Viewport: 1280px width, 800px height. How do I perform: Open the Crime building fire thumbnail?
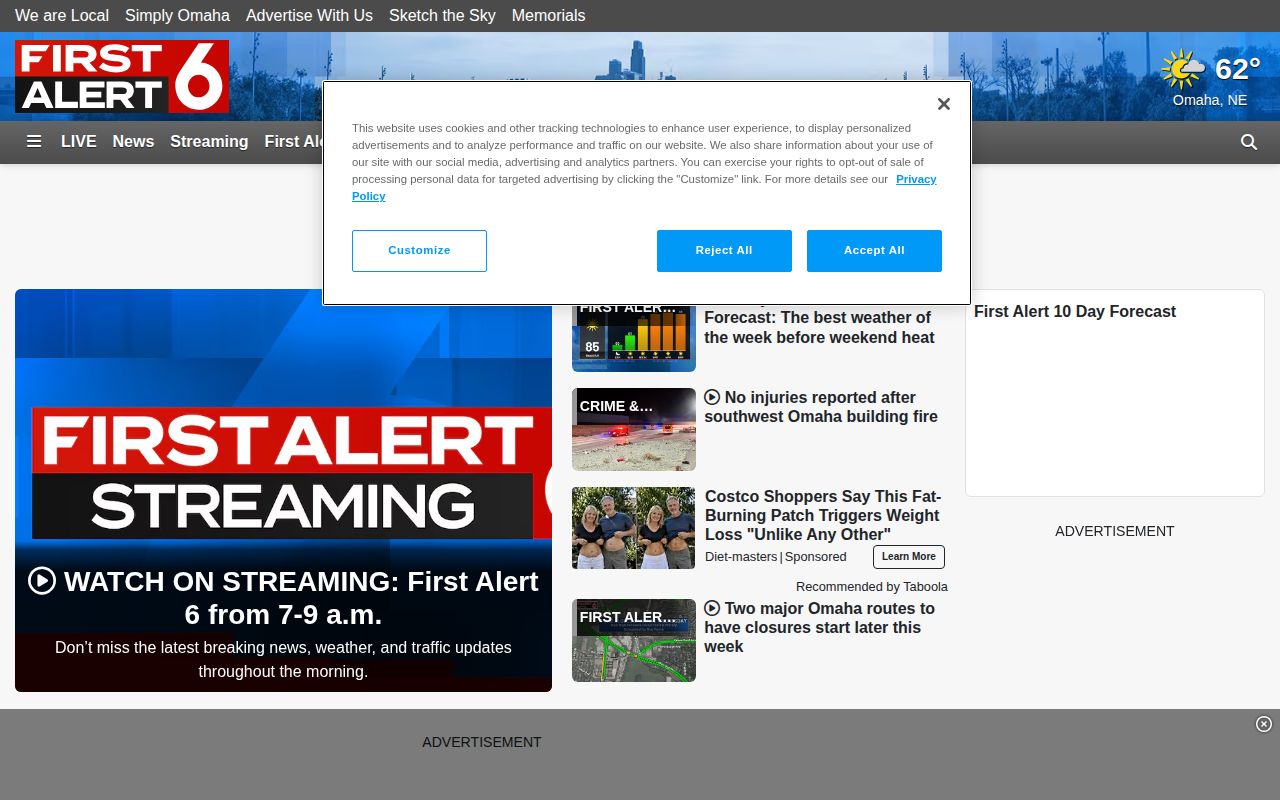point(634,430)
